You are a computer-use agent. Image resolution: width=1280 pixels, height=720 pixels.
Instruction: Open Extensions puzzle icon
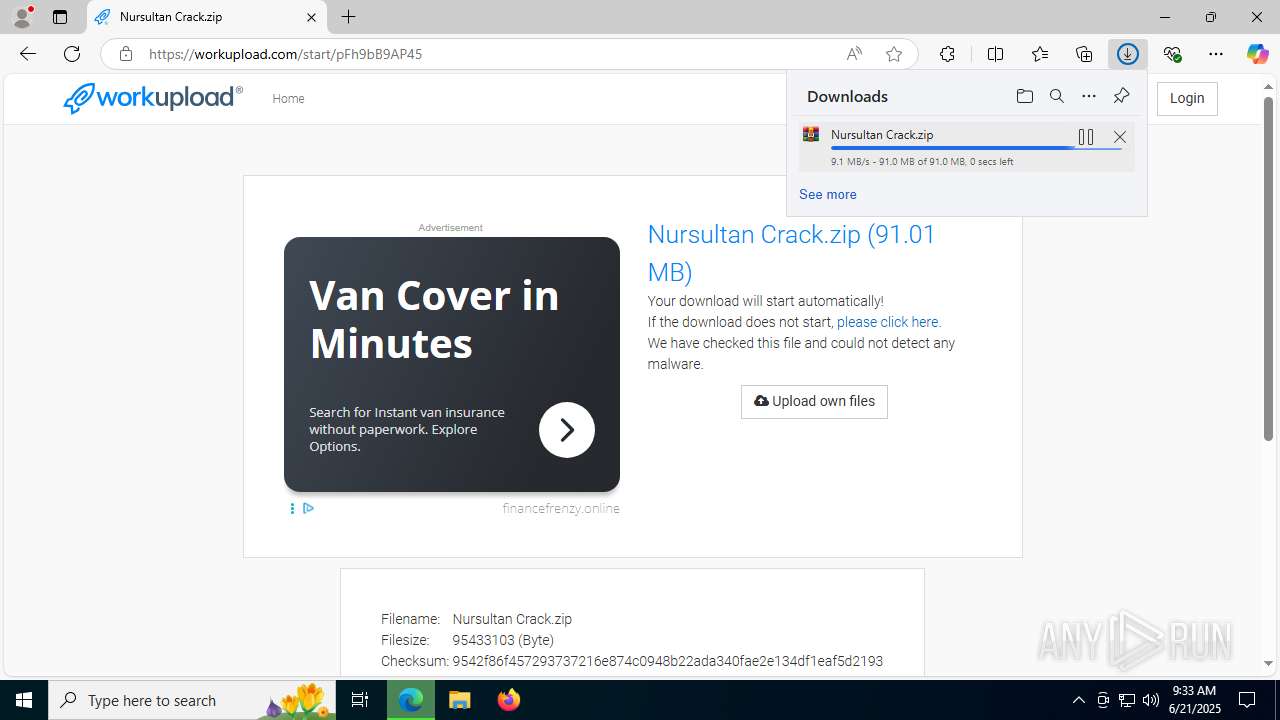click(x=947, y=54)
